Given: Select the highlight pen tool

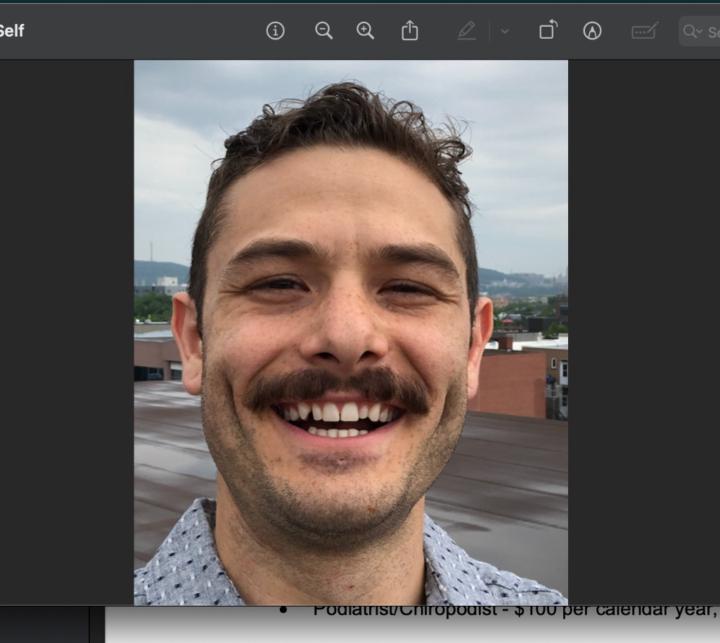Looking at the screenshot, I should coord(466,31).
